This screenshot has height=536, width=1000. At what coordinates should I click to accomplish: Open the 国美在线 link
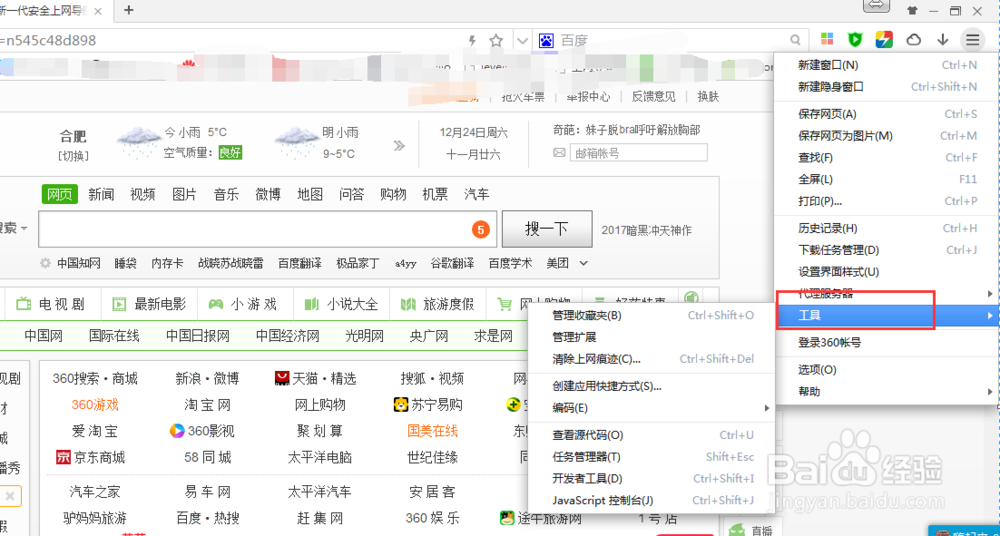pos(432,431)
